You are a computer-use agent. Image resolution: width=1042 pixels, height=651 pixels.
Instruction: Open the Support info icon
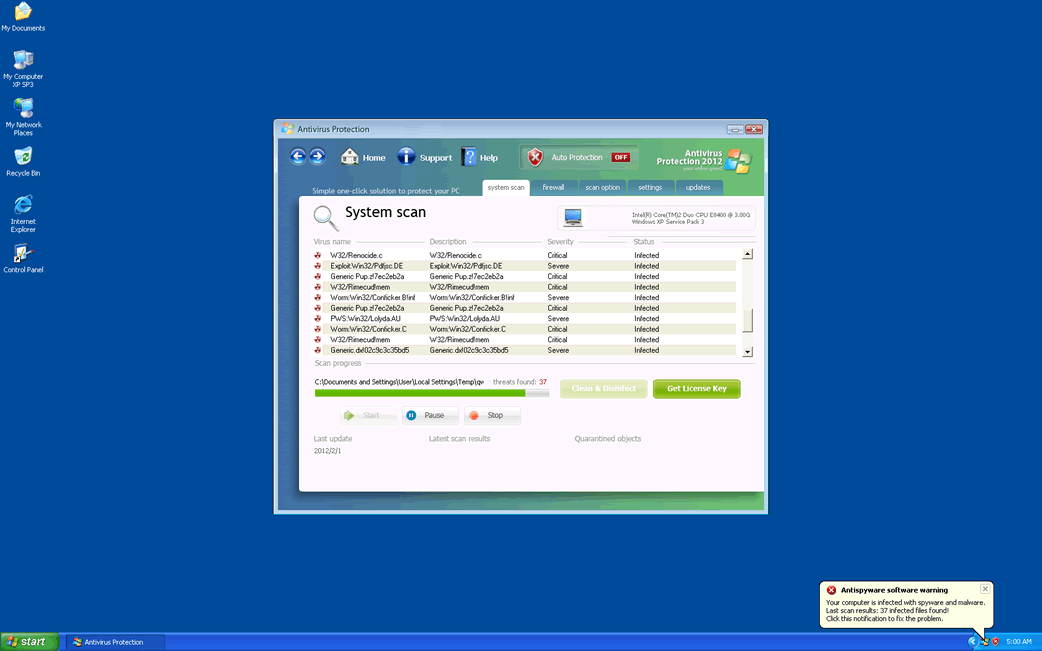tap(407, 157)
